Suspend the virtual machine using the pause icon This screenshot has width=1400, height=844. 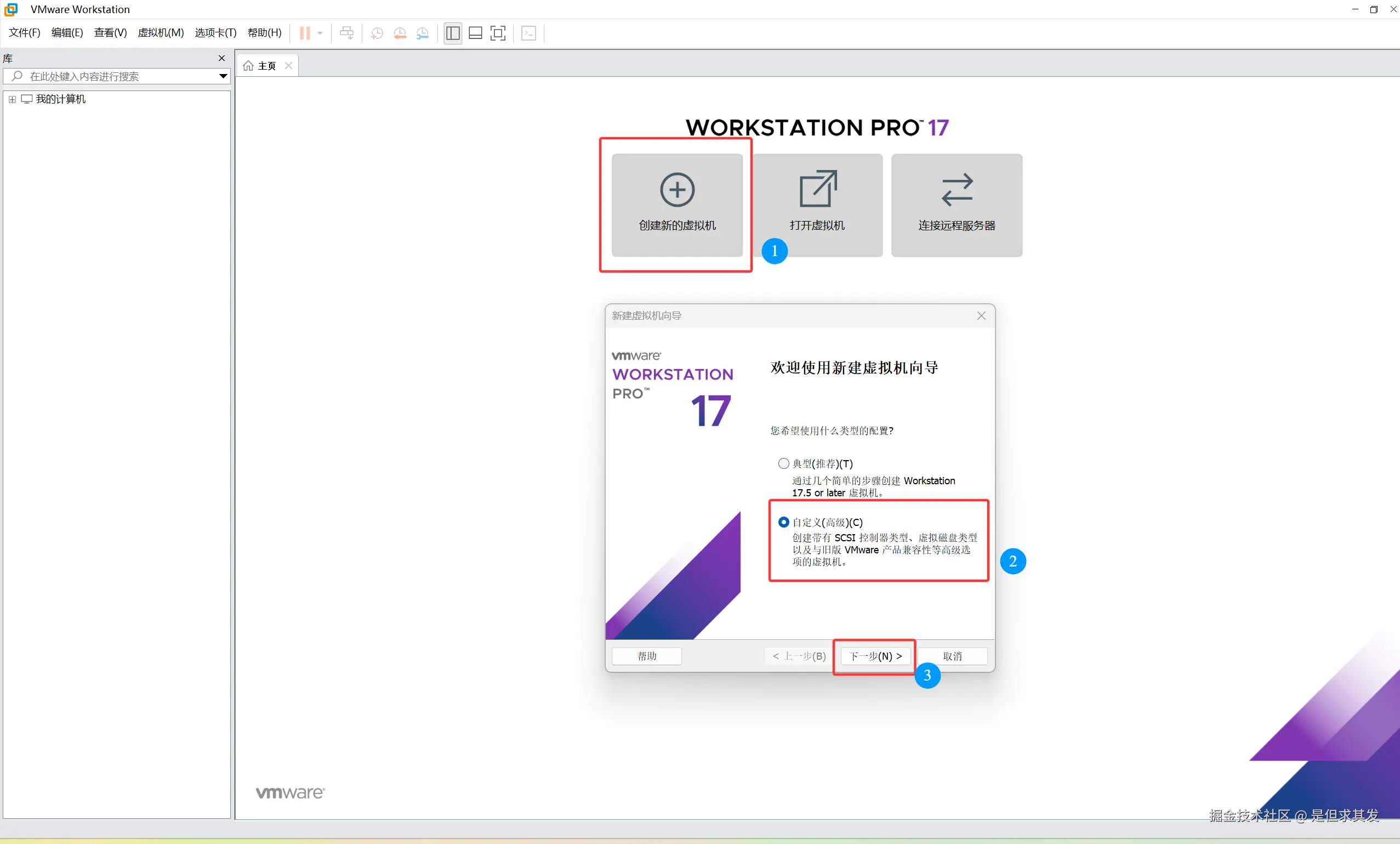coord(306,33)
